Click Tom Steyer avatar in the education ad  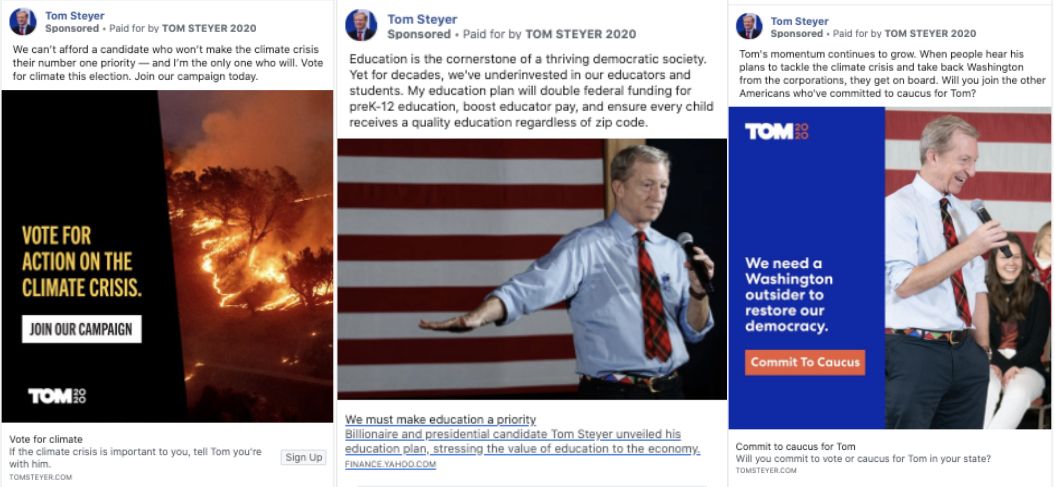click(361, 26)
